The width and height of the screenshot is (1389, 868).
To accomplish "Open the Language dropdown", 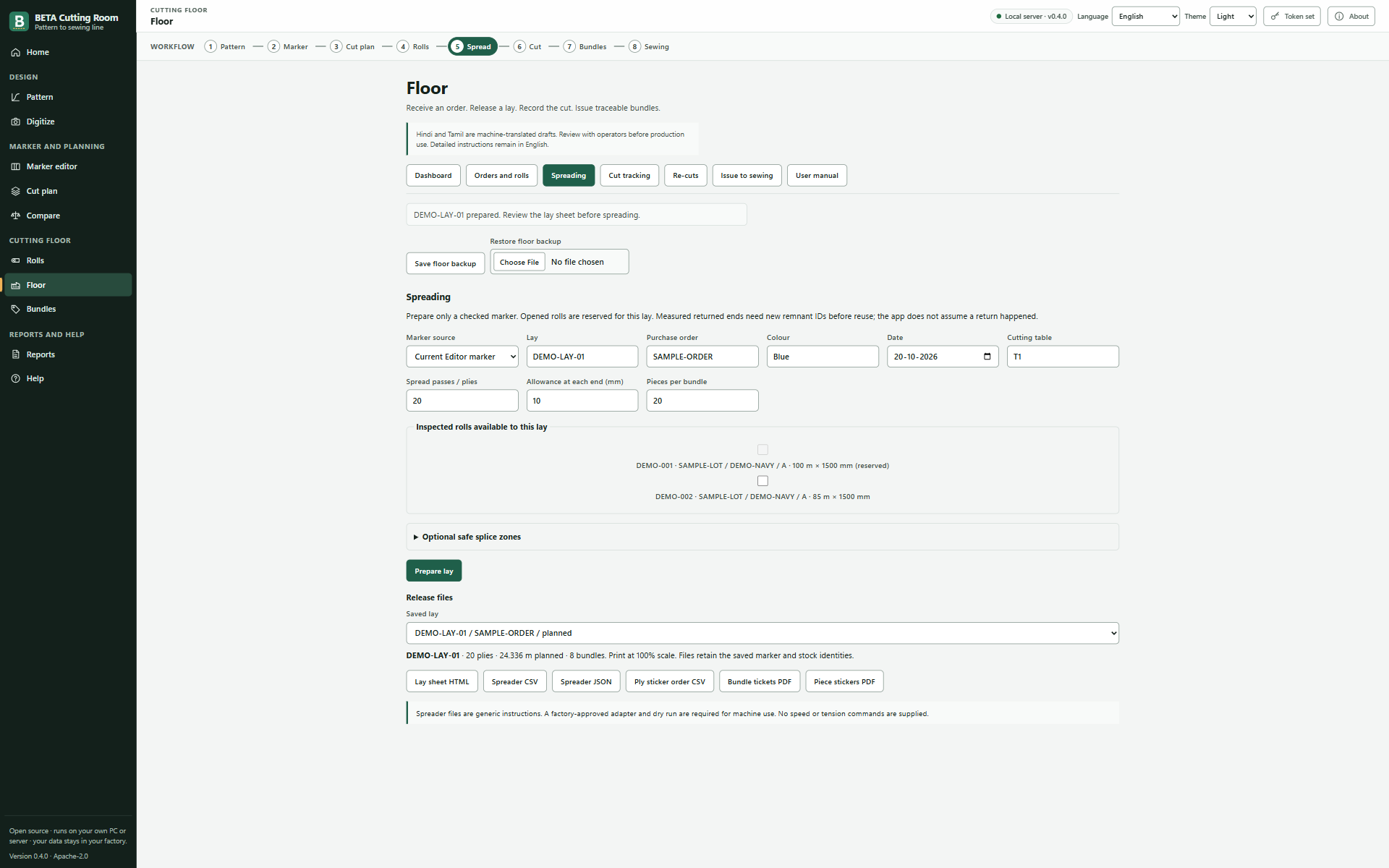I will coord(1145,16).
